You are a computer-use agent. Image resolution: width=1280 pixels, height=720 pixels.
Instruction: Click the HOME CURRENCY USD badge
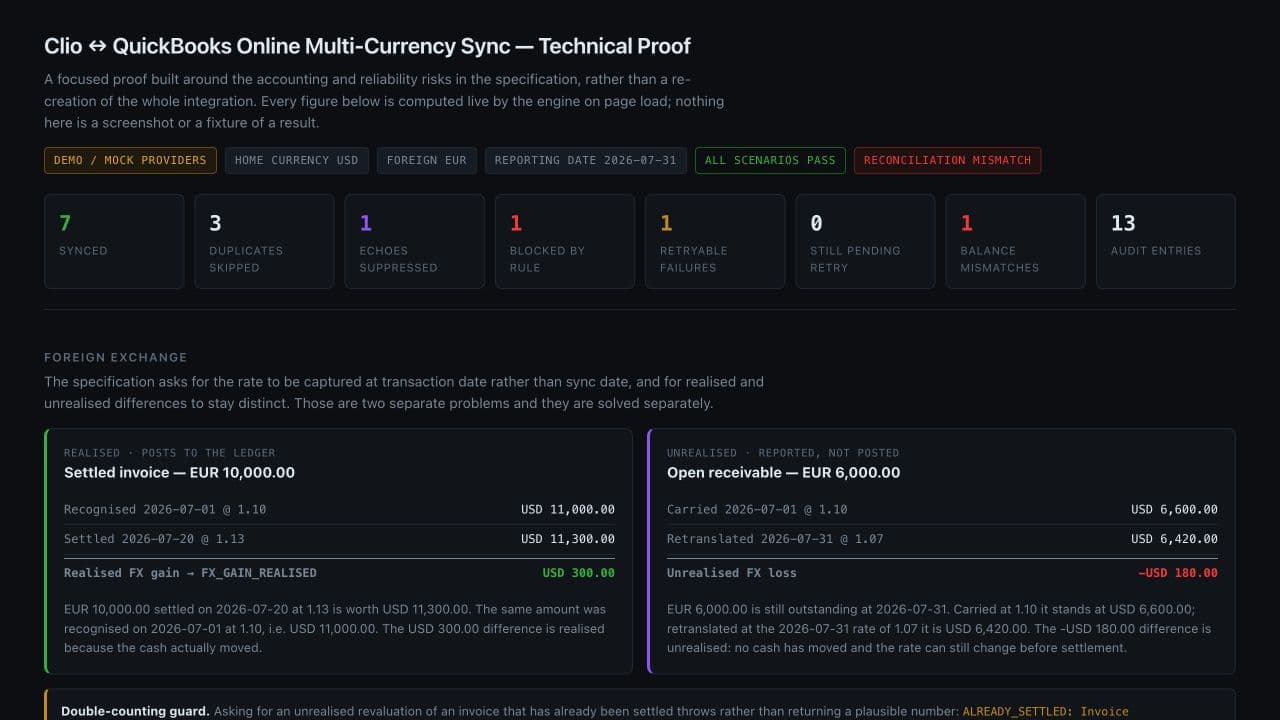[x=296, y=160]
